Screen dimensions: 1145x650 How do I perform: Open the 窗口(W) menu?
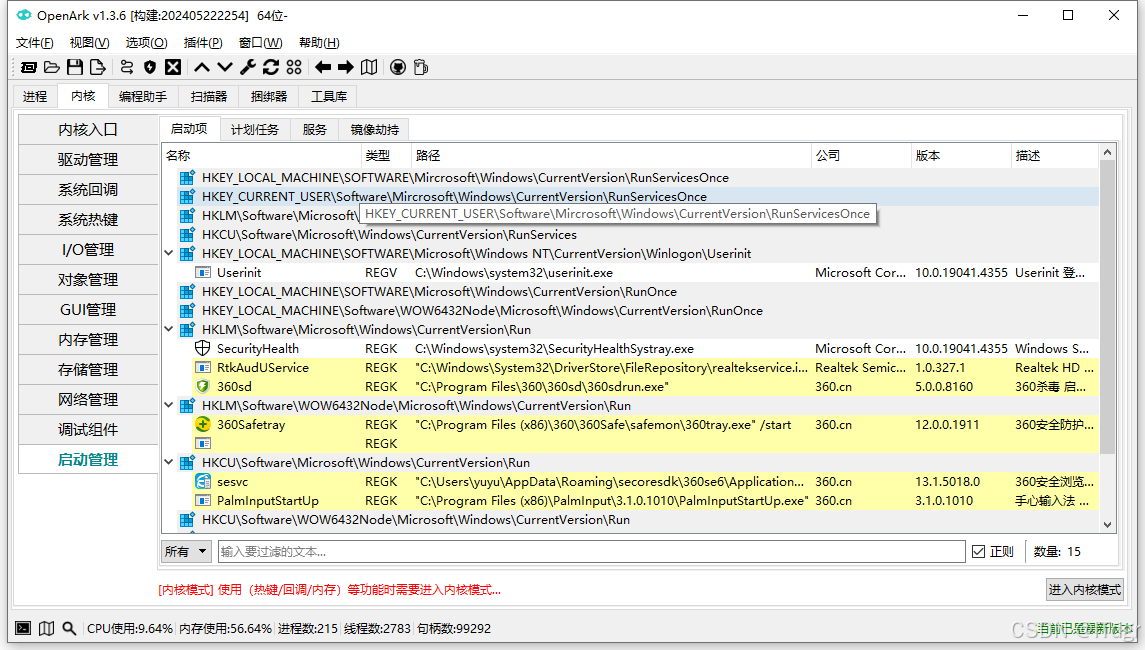click(260, 42)
